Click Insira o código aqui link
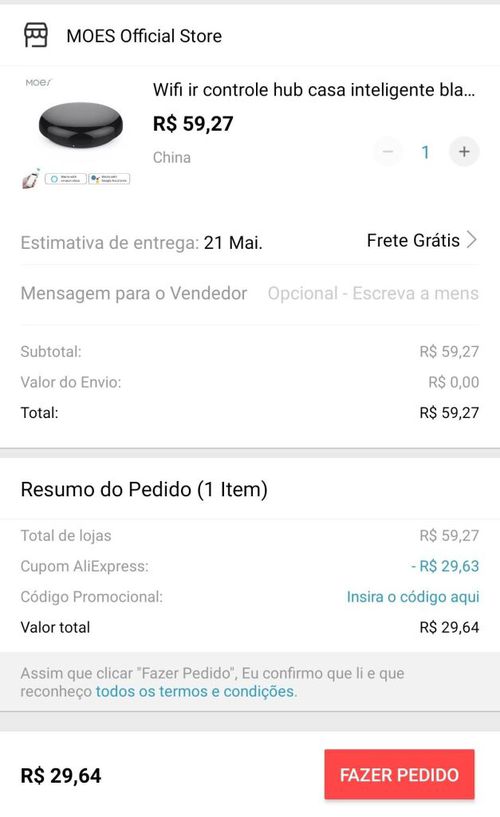This screenshot has width=500, height=817. pyautogui.click(x=413, y=597)
